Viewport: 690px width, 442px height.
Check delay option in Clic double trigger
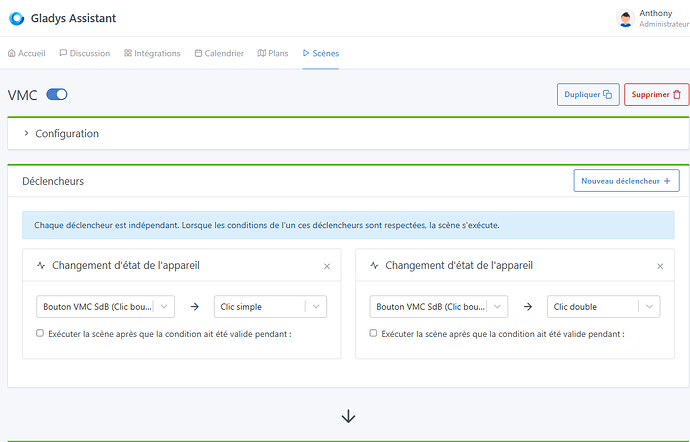click(x=373, y=333)
